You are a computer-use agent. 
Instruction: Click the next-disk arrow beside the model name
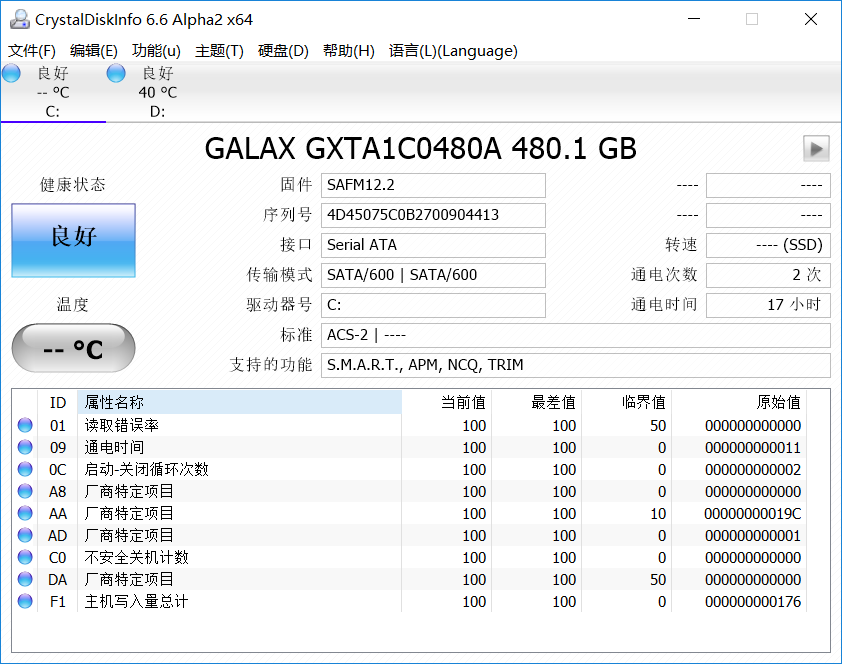click(x=816, y=148)
